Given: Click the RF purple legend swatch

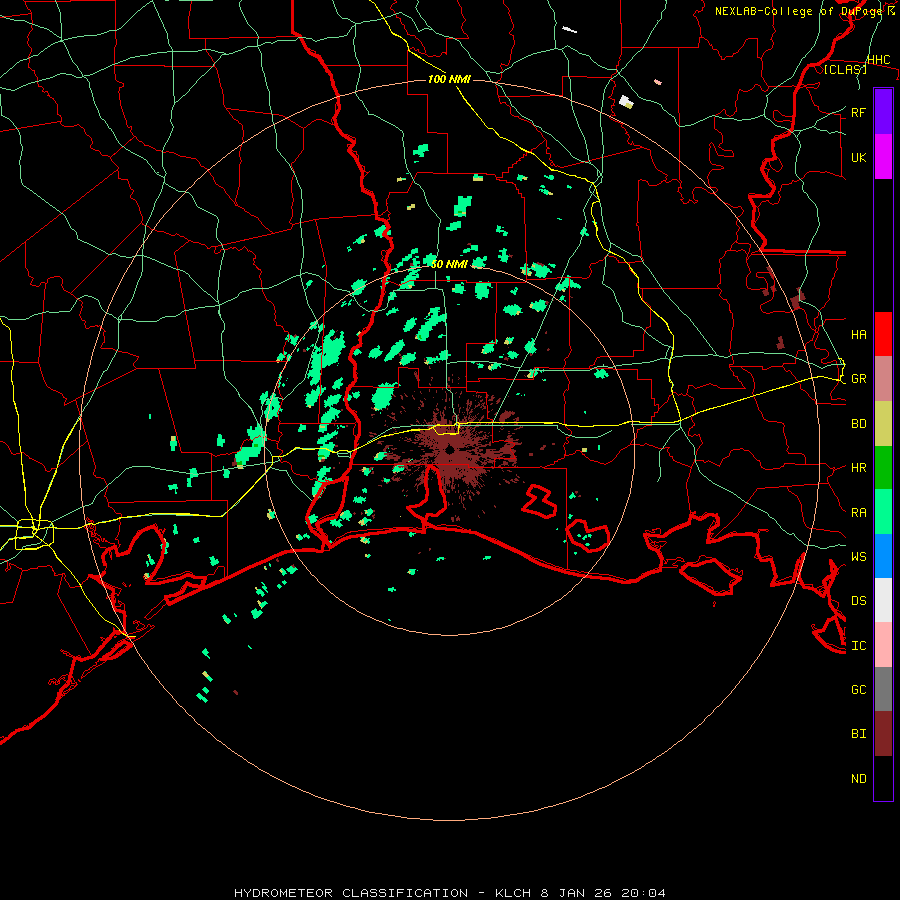Looking at the screenshot, I should pyautogui.click(x=883, y=112).
